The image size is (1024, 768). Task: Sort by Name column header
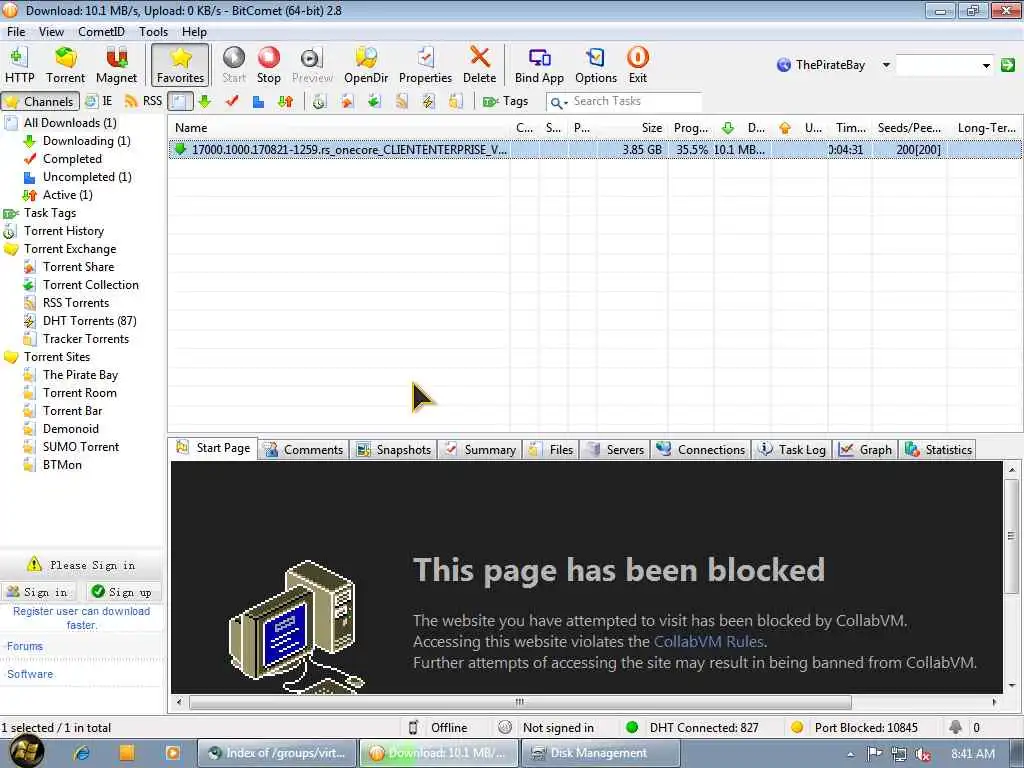(x=338, y=127)
